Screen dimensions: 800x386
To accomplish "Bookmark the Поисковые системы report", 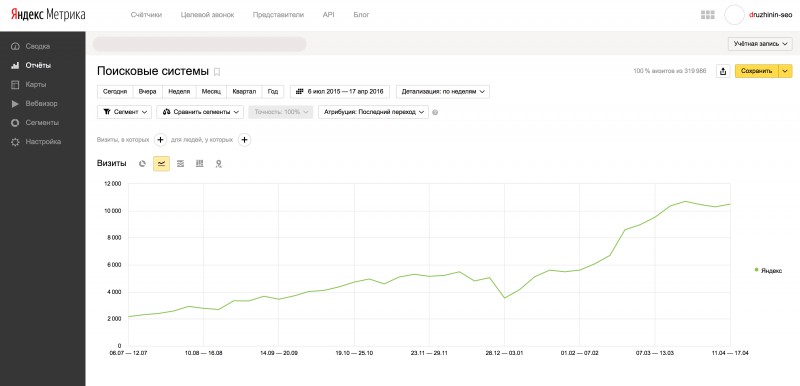I will [217, 72].
